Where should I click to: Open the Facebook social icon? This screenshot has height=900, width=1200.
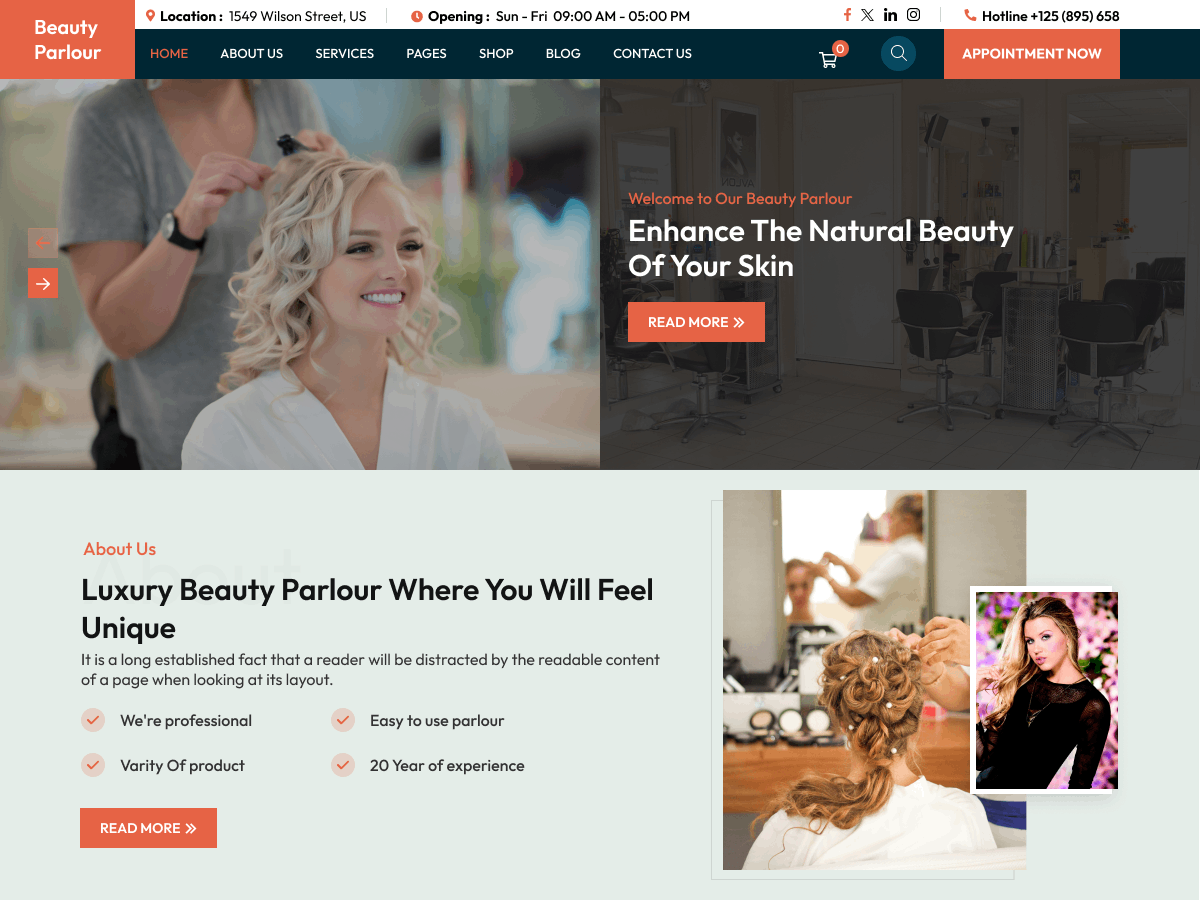pyautogui.click(x=847, y=15)
